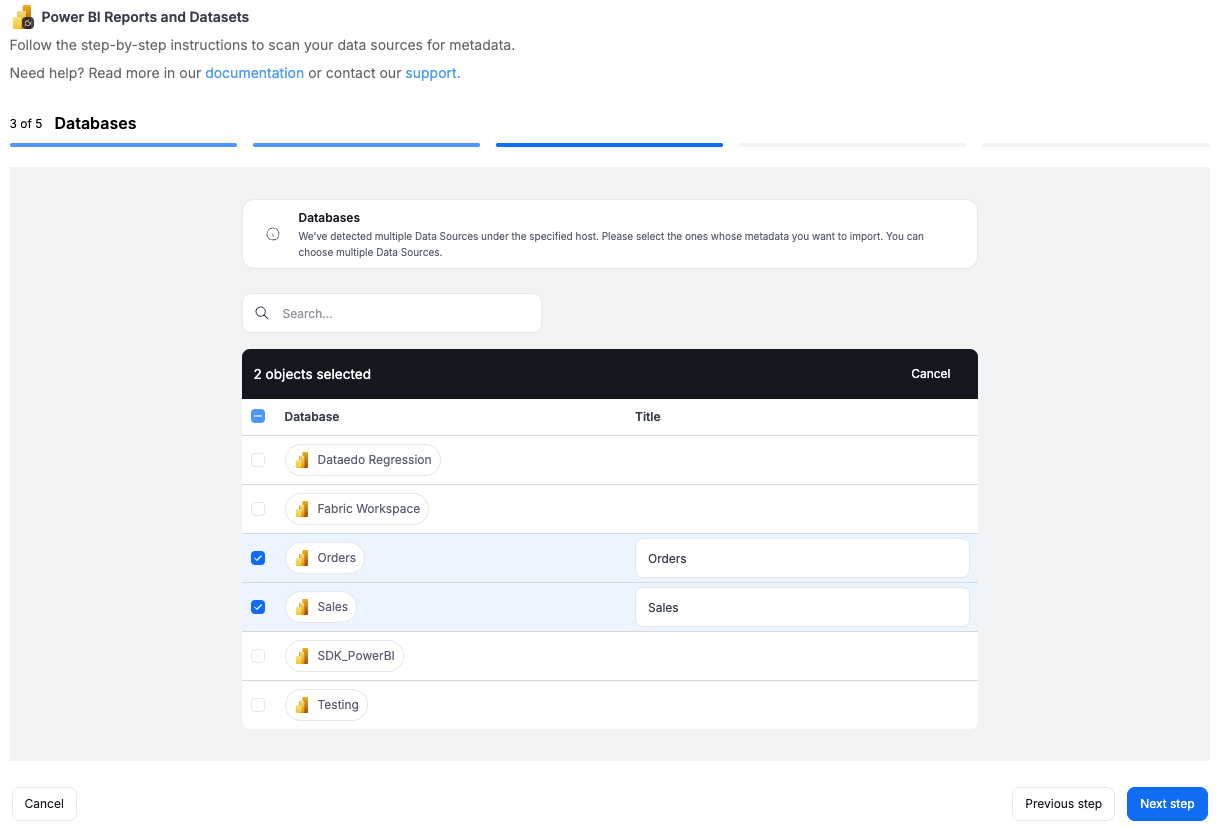Select the Fabric Workspace label
The height and width of the screenshot is (829, 1220).
368,509
